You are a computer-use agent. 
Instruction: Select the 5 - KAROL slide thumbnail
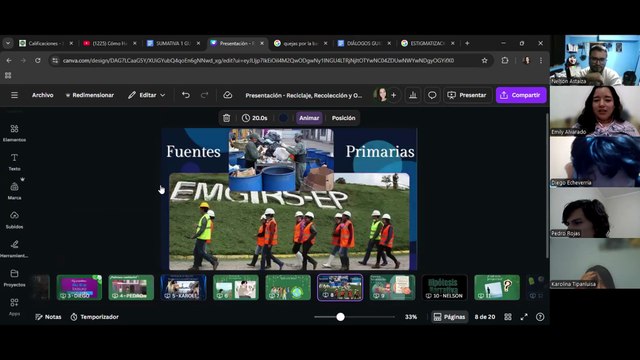[183, 287]
